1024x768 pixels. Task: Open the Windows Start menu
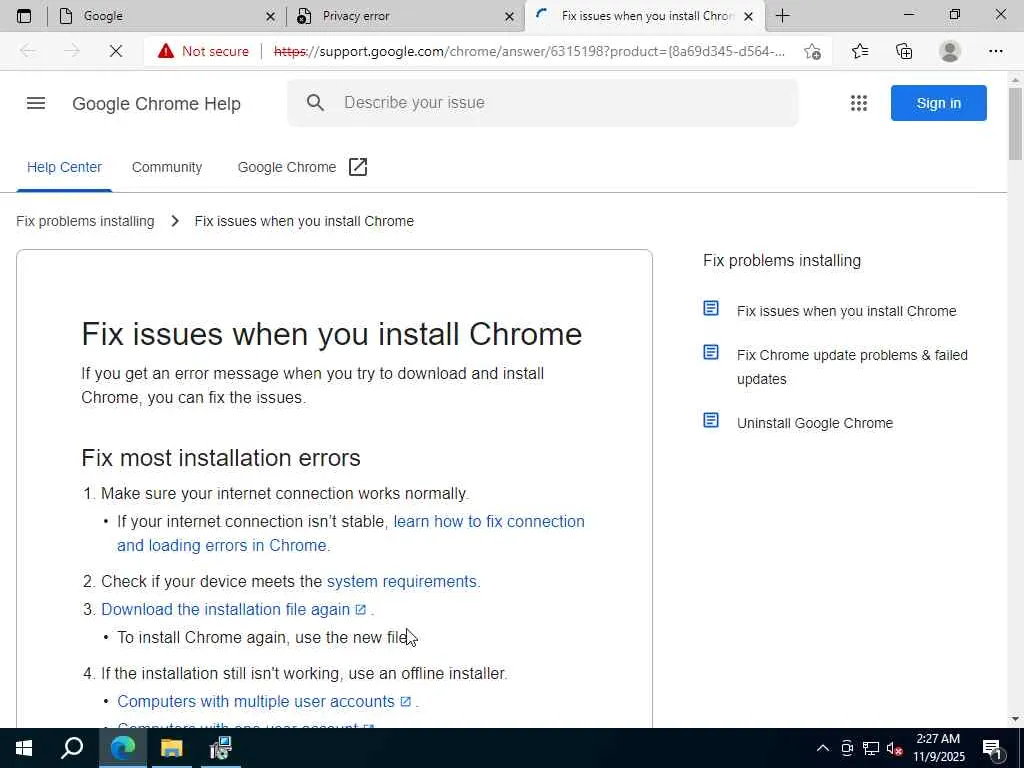click(x=24, y=748)
